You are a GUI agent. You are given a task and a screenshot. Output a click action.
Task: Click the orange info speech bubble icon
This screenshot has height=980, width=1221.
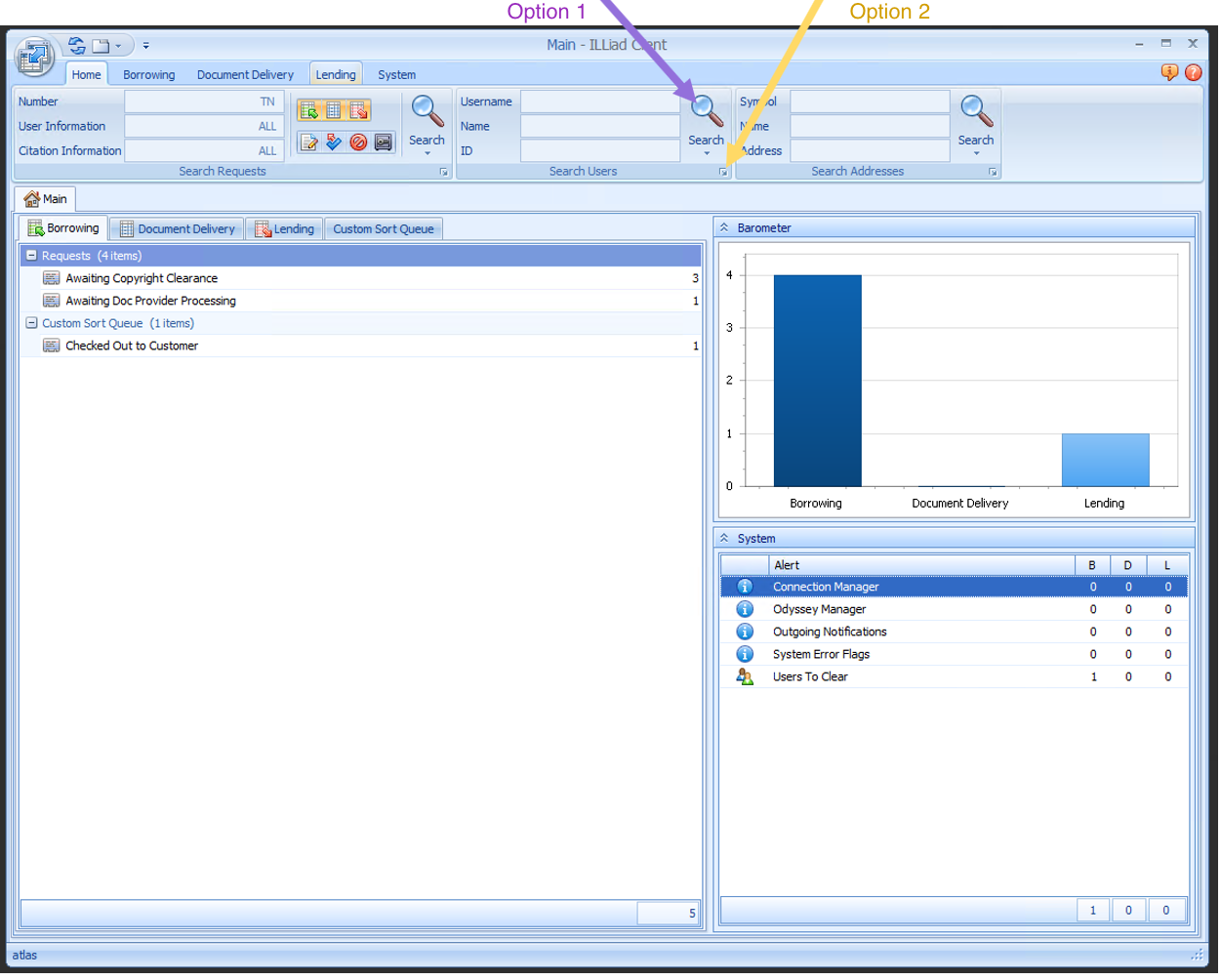[x=1168, y=72]
